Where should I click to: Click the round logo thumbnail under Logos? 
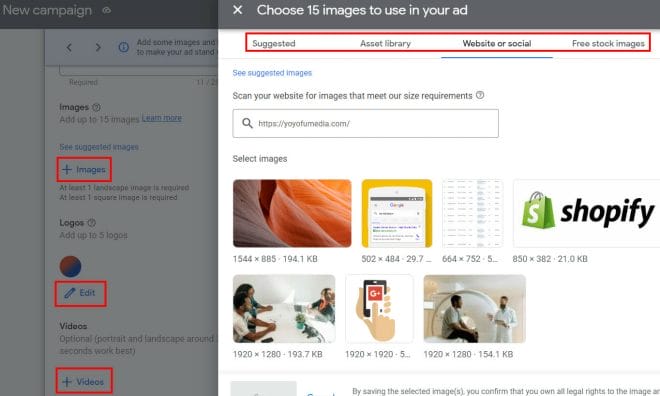70,266
